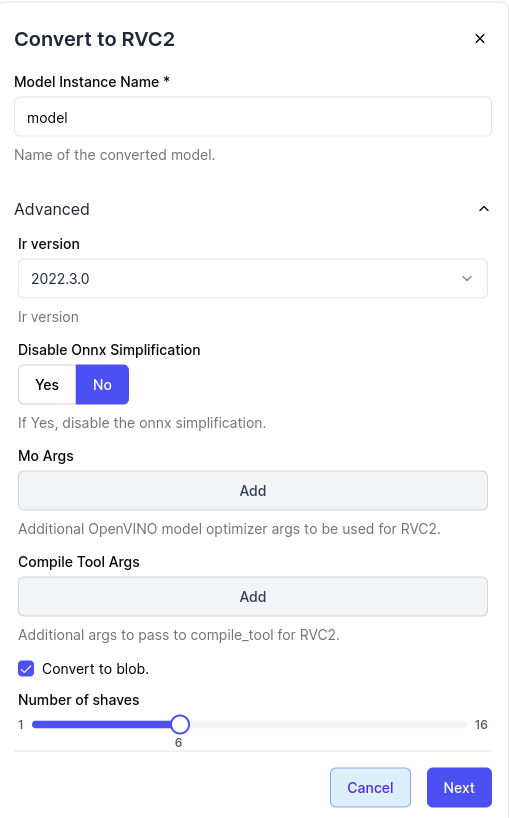Open the Ir version dropdown arrow
The height and width of the screenshot is (818, 509).
click(x=467, y=279)
